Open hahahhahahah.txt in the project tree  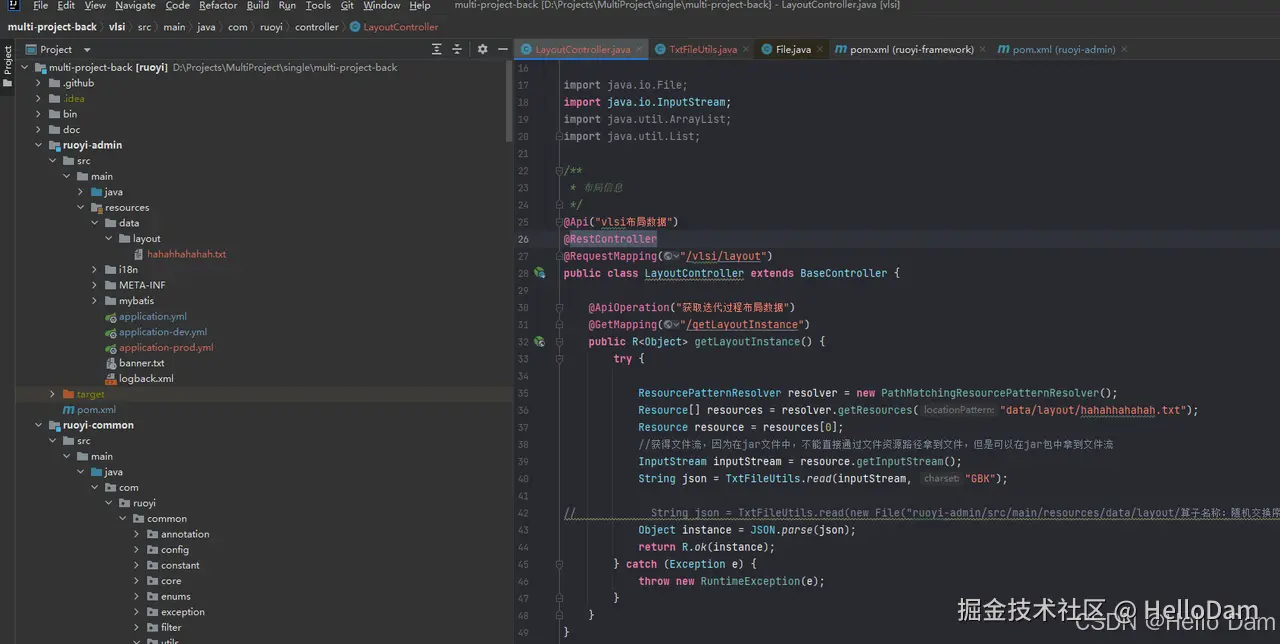click(186, 254)
